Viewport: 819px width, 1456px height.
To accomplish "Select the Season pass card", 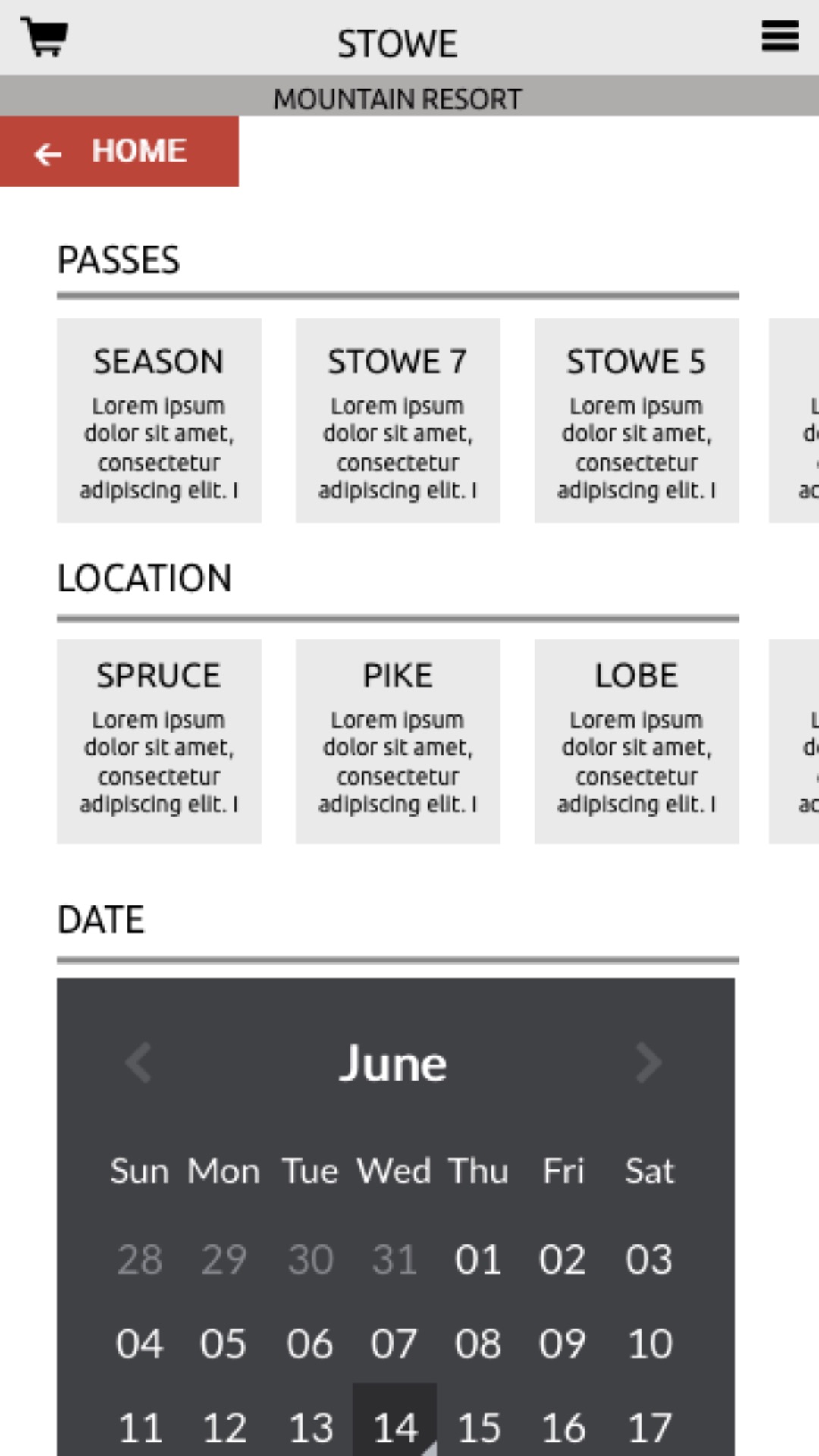I will click(159, 421).
